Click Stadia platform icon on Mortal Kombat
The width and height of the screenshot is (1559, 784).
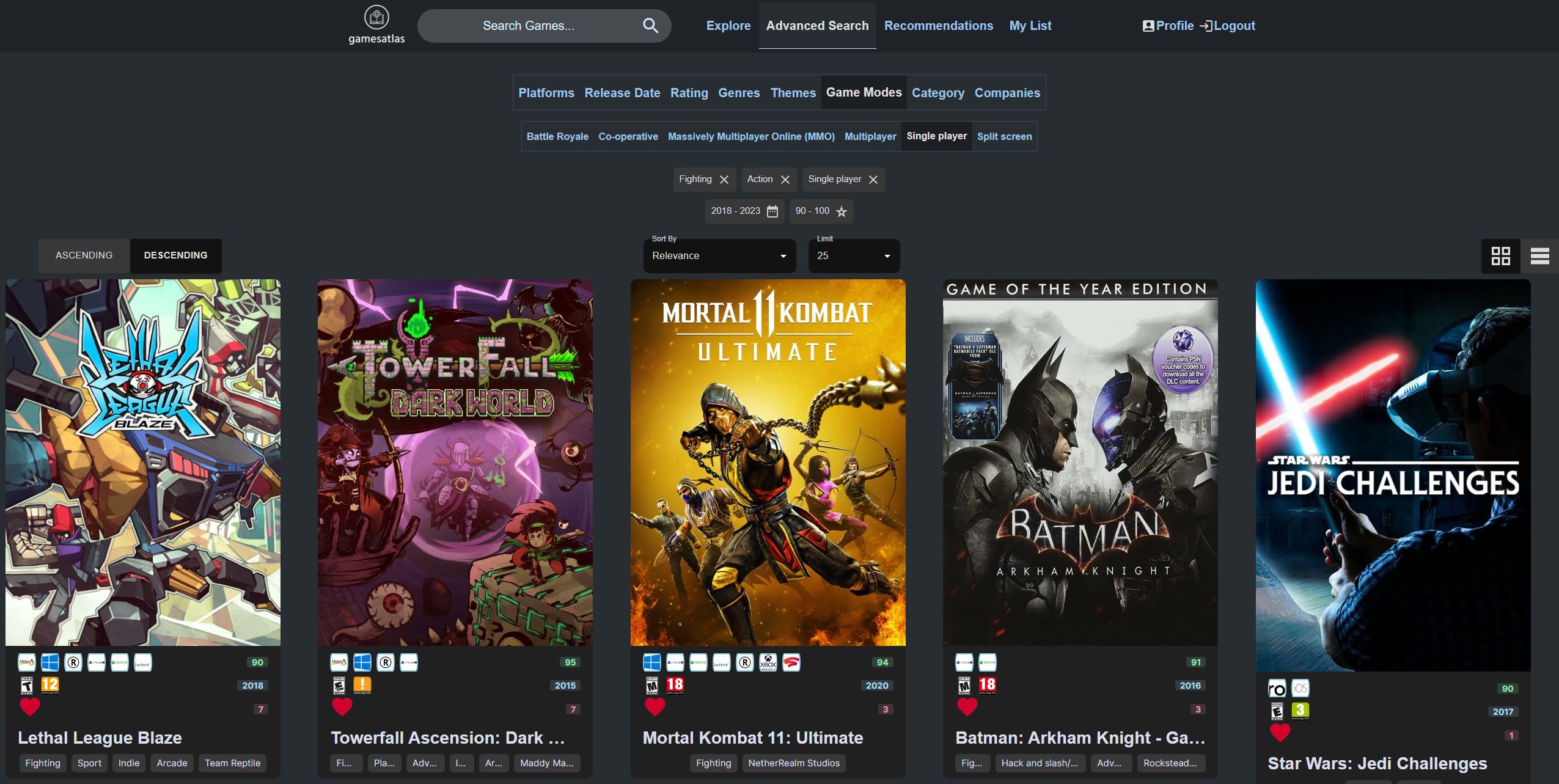[791, 662]
